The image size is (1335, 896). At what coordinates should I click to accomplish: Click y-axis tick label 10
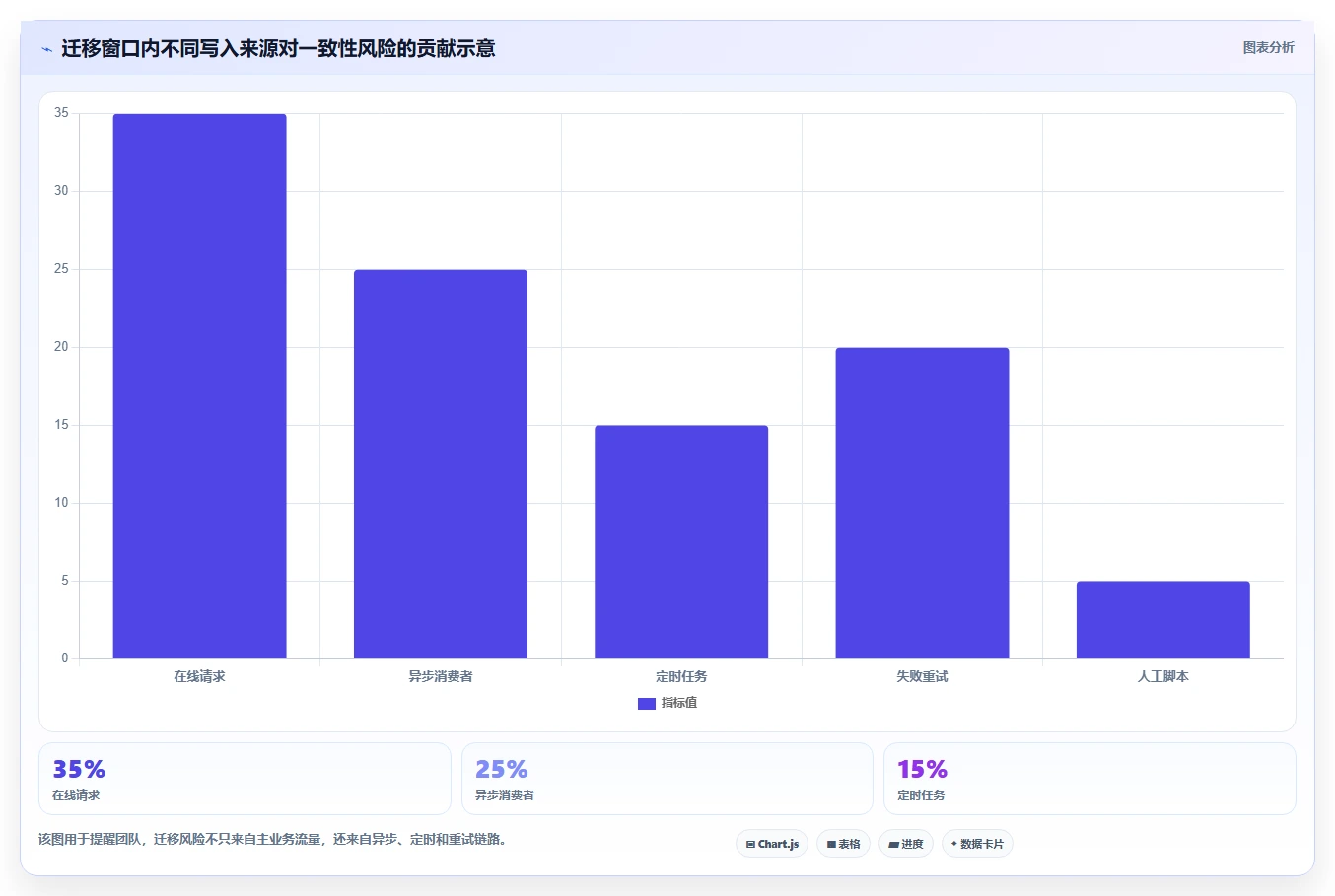tap(62, 503)
